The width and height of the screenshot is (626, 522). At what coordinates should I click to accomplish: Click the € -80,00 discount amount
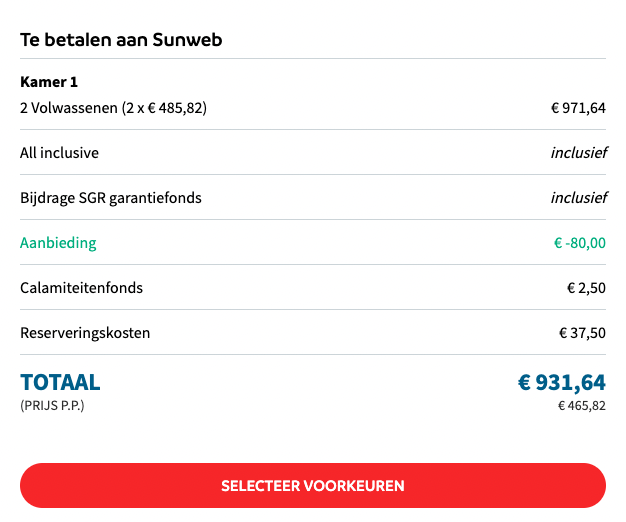(x=580, y=243)
